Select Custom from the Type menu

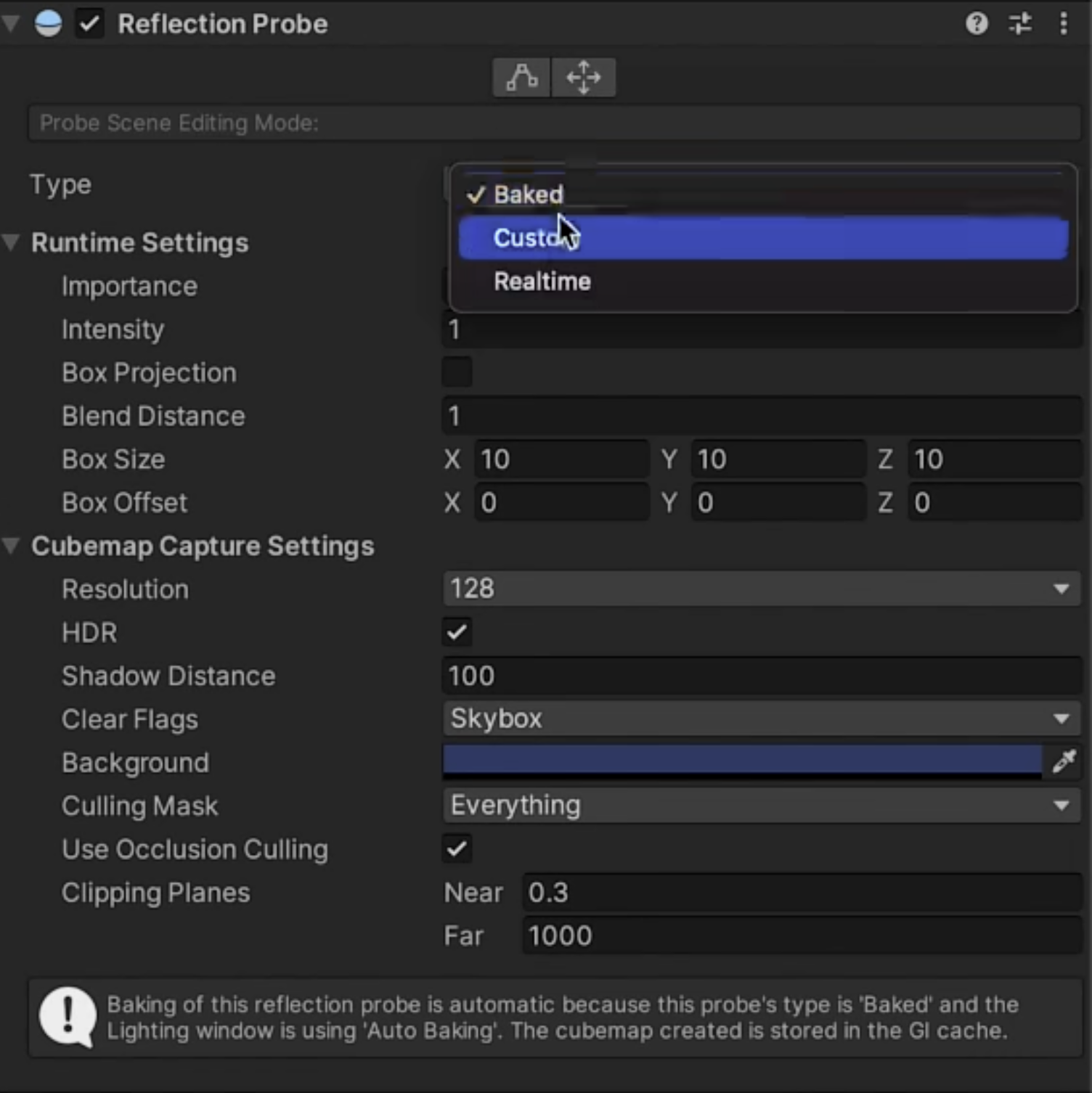pyautogui.click(x=762, y=238)
